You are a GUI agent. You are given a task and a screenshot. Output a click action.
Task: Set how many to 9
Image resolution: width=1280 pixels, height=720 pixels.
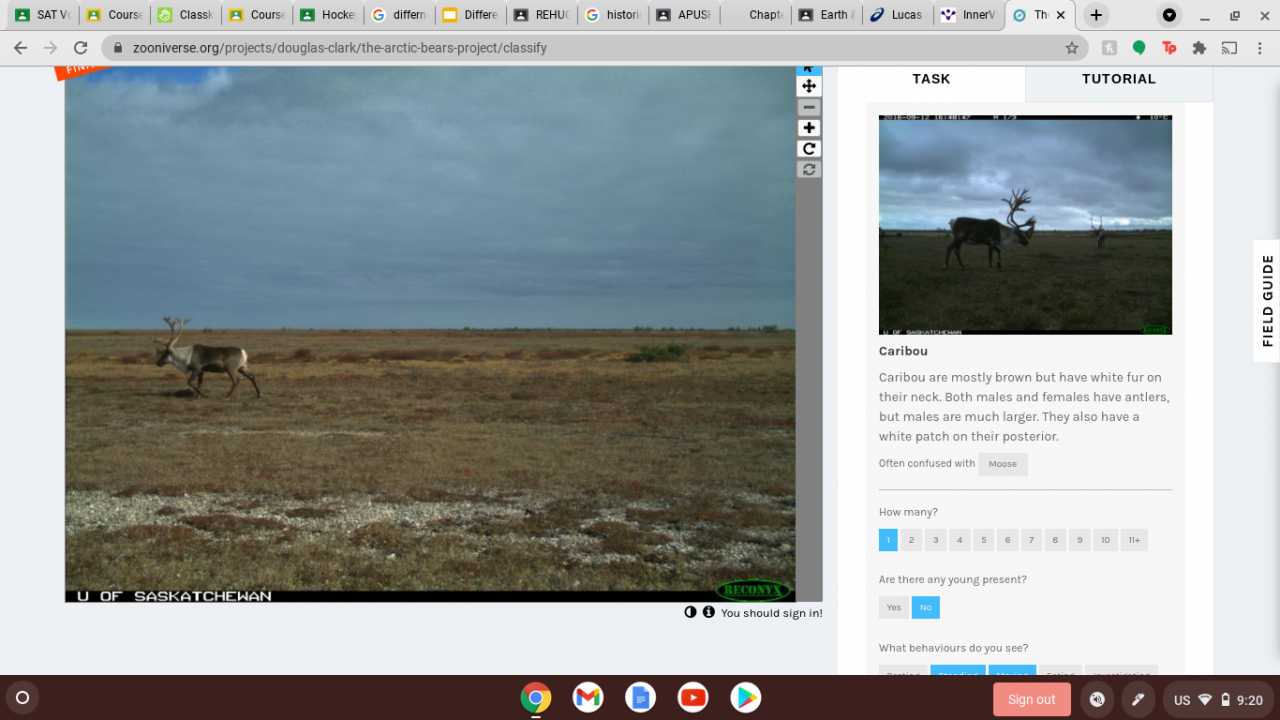(1079, 540)
